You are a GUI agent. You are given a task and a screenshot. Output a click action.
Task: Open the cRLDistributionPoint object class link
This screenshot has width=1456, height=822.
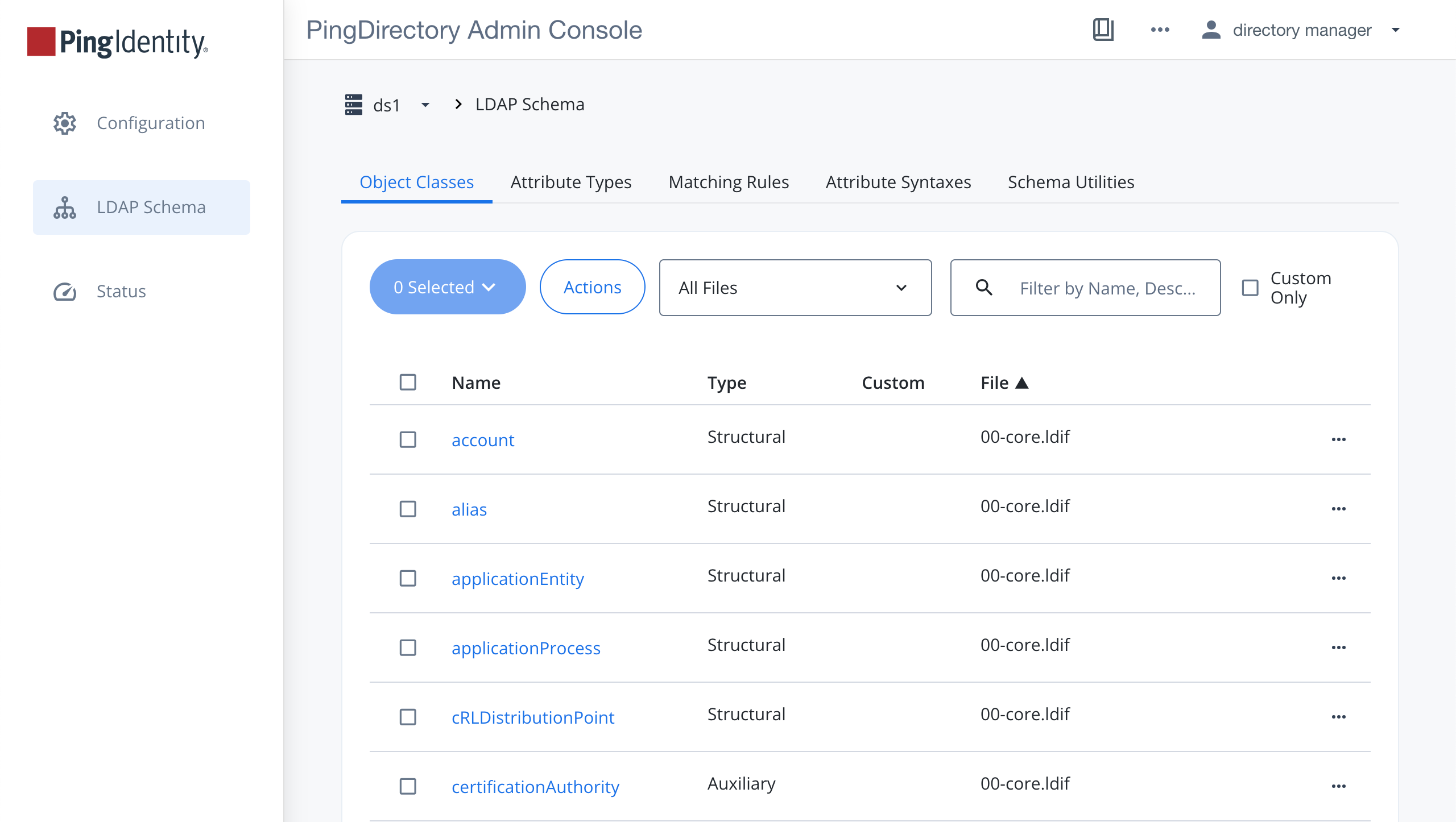click(532, 717)
